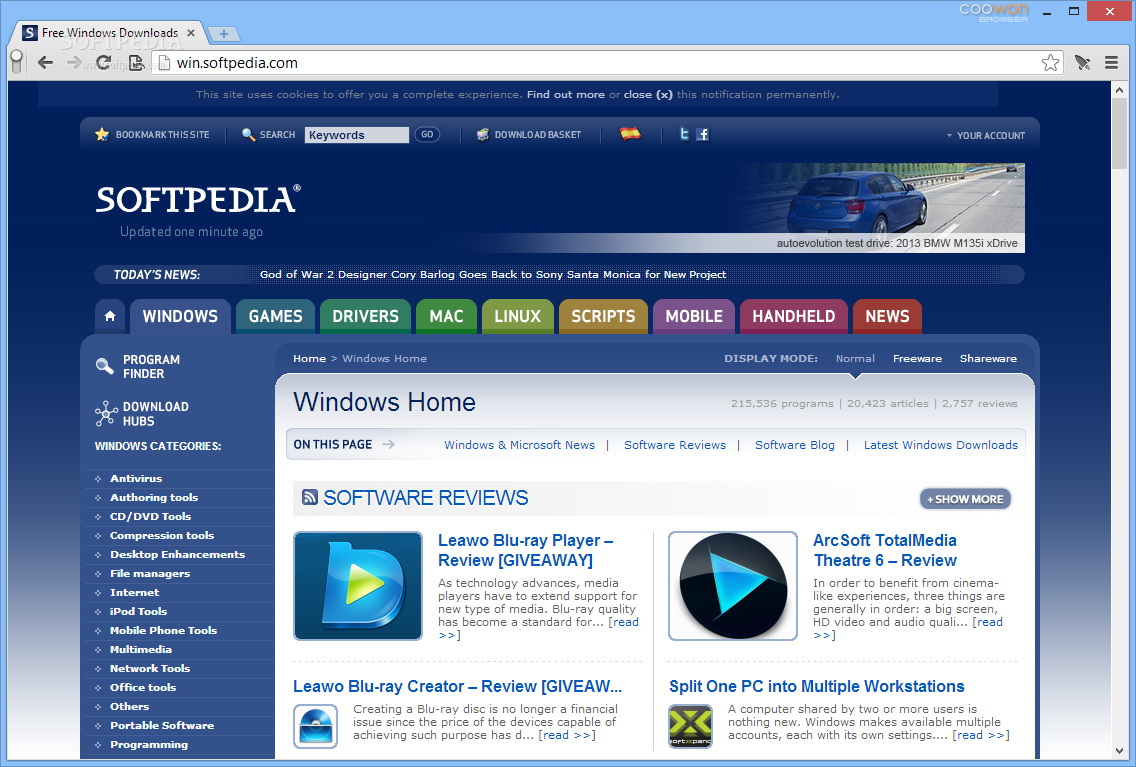Image resolution: width=1136 pixels, height=767 pixels.
Task: Click Find out more in cookie notice
Action: click(x=566, y=94)
